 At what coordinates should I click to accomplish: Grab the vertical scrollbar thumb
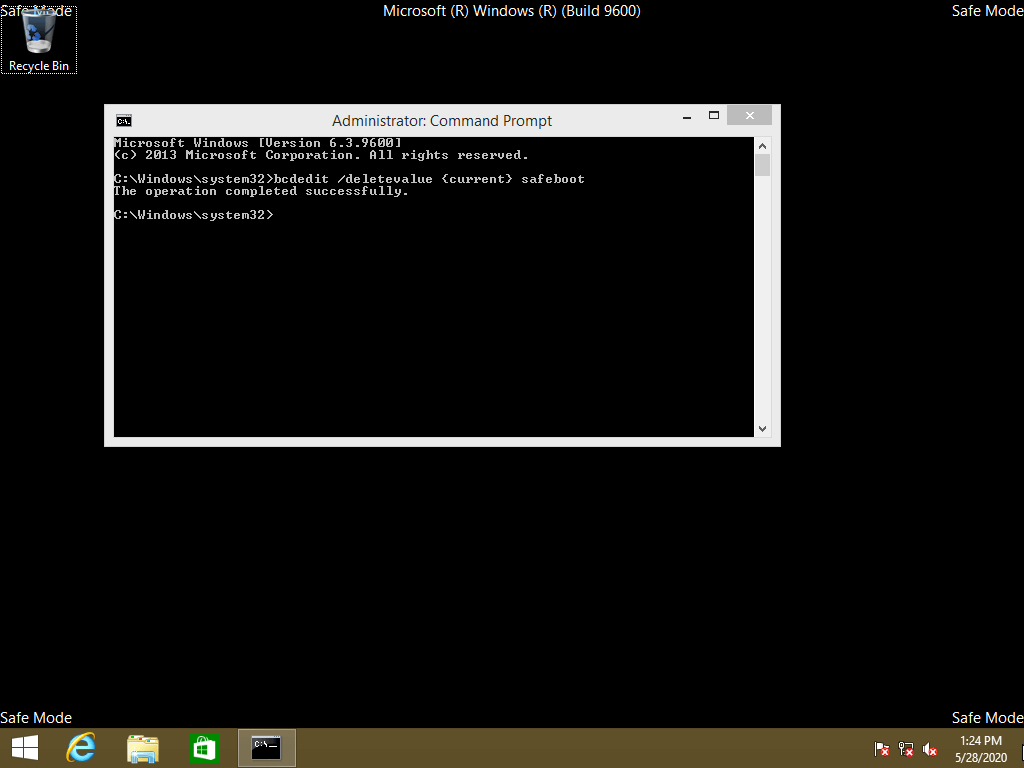point(762,166)
